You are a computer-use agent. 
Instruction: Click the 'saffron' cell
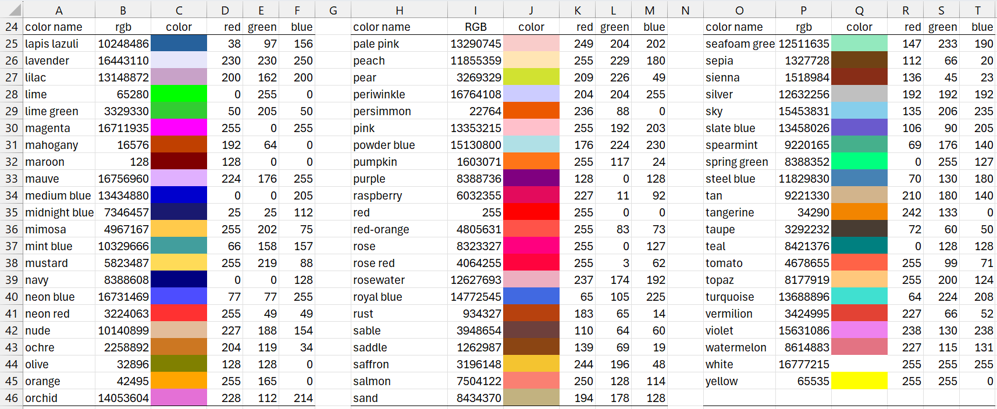[x=399, y=364]
